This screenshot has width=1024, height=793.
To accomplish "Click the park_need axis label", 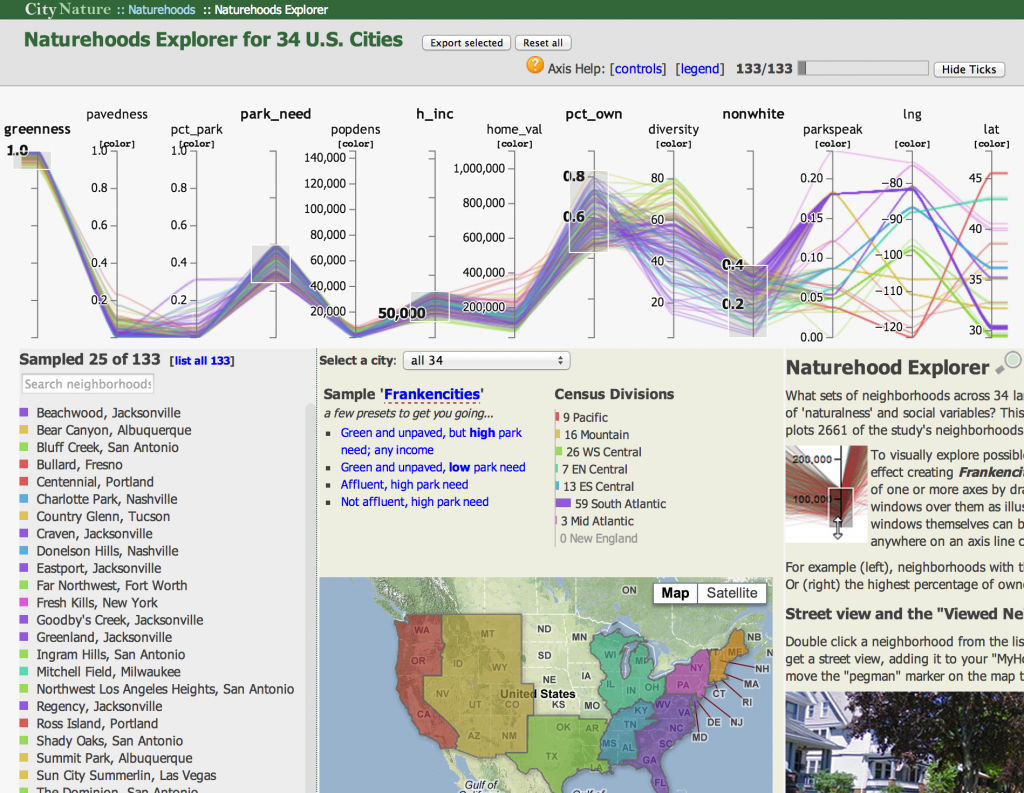I will coord(276,114).
